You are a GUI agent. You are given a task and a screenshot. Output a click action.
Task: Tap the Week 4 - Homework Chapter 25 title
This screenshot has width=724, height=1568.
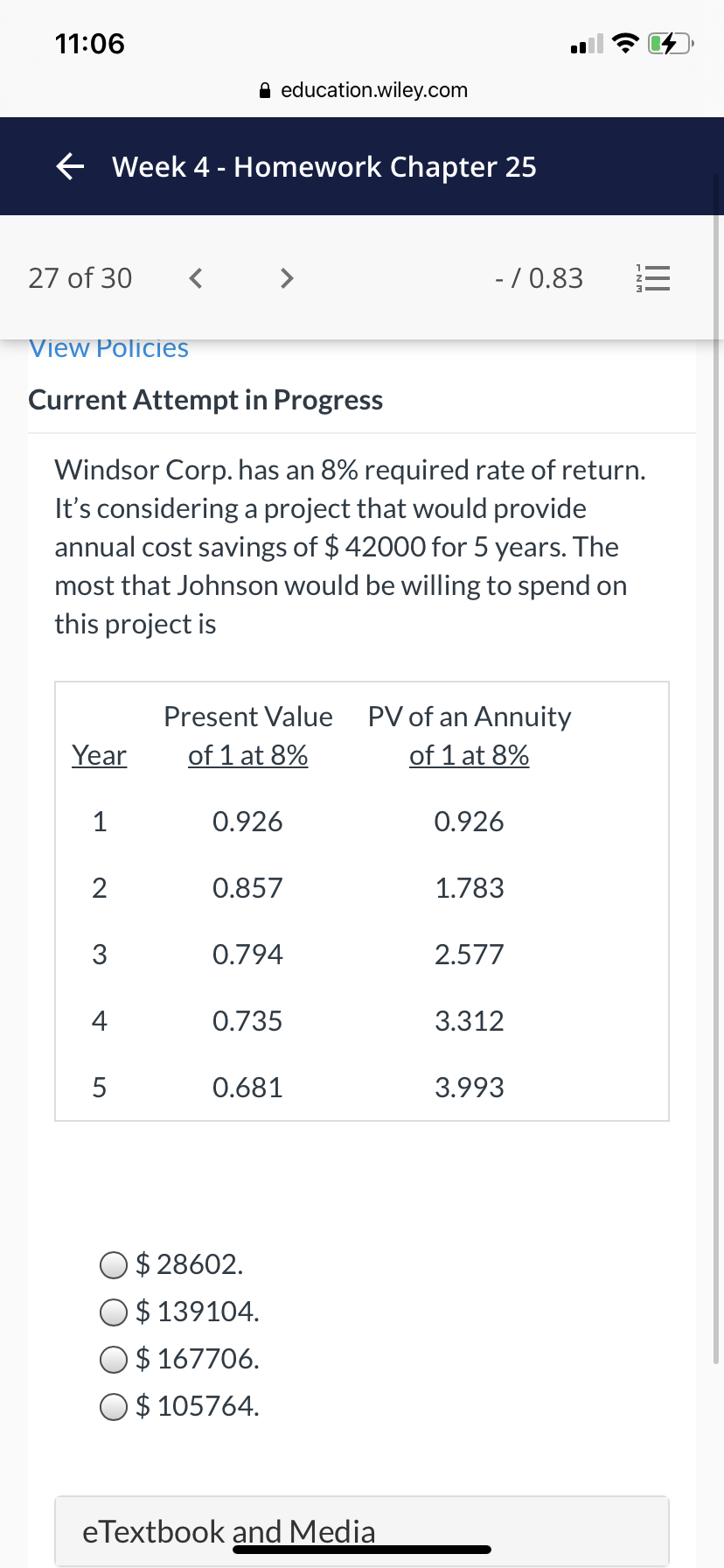[x=324, y=166]
